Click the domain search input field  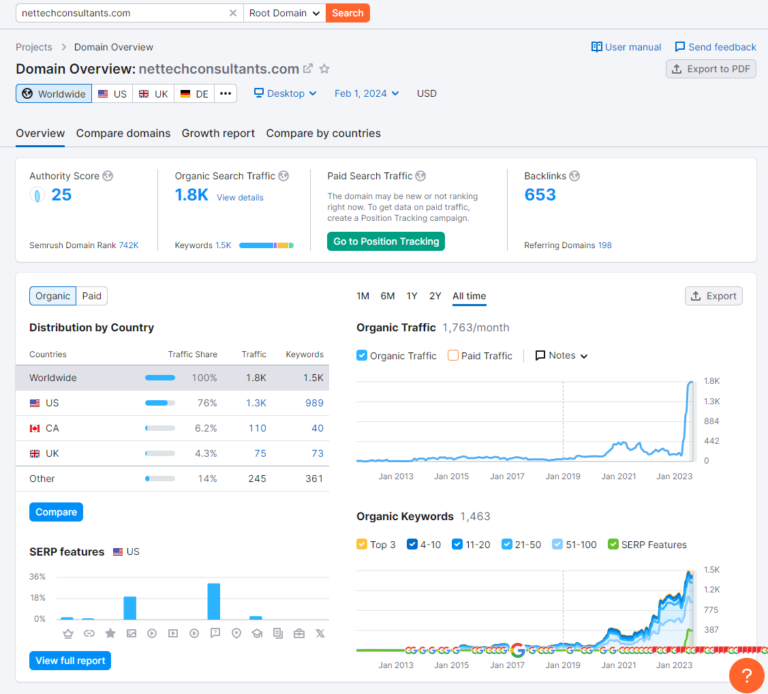(x=120, y=13)
